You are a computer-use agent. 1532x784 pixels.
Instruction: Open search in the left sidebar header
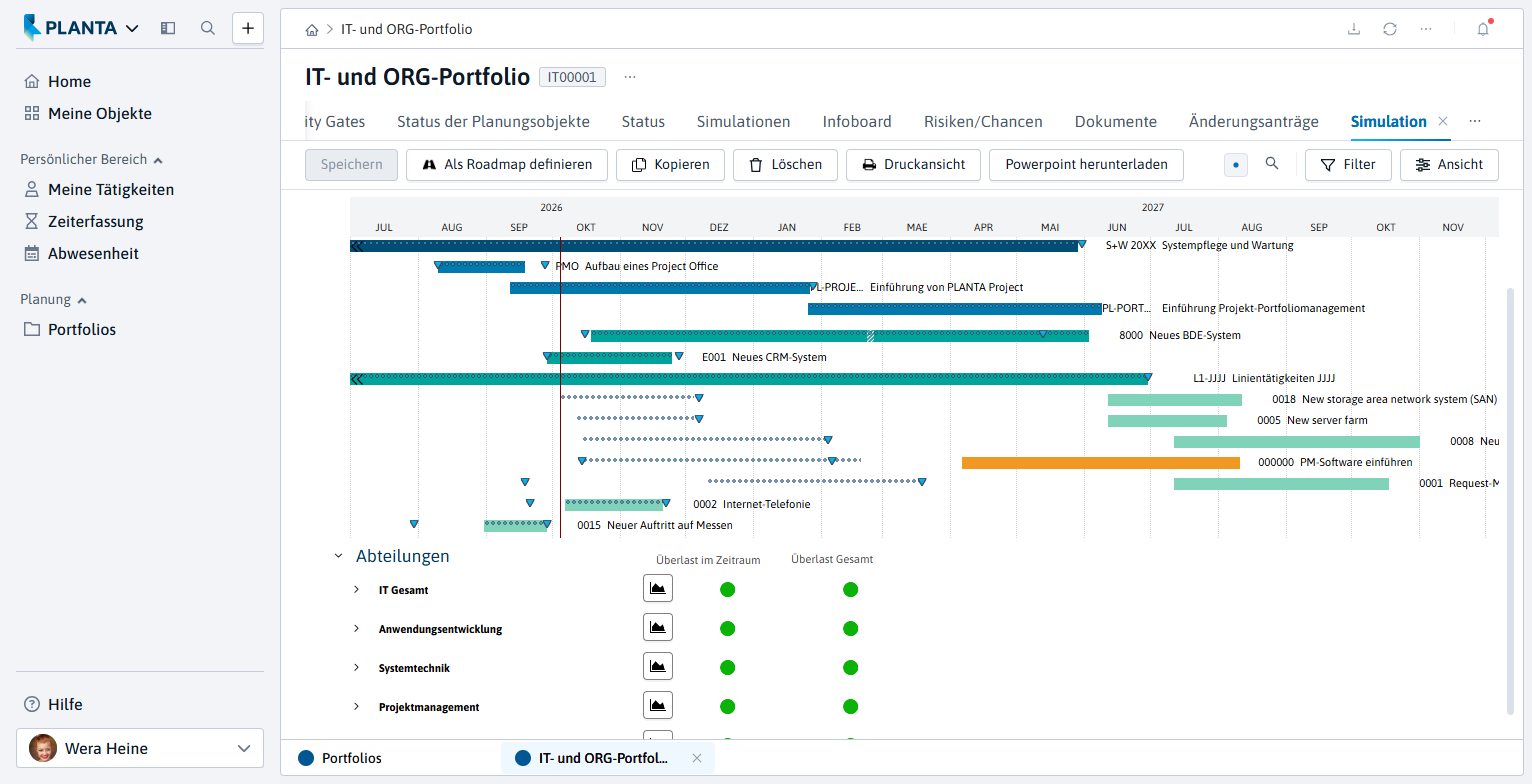(208, 28)
